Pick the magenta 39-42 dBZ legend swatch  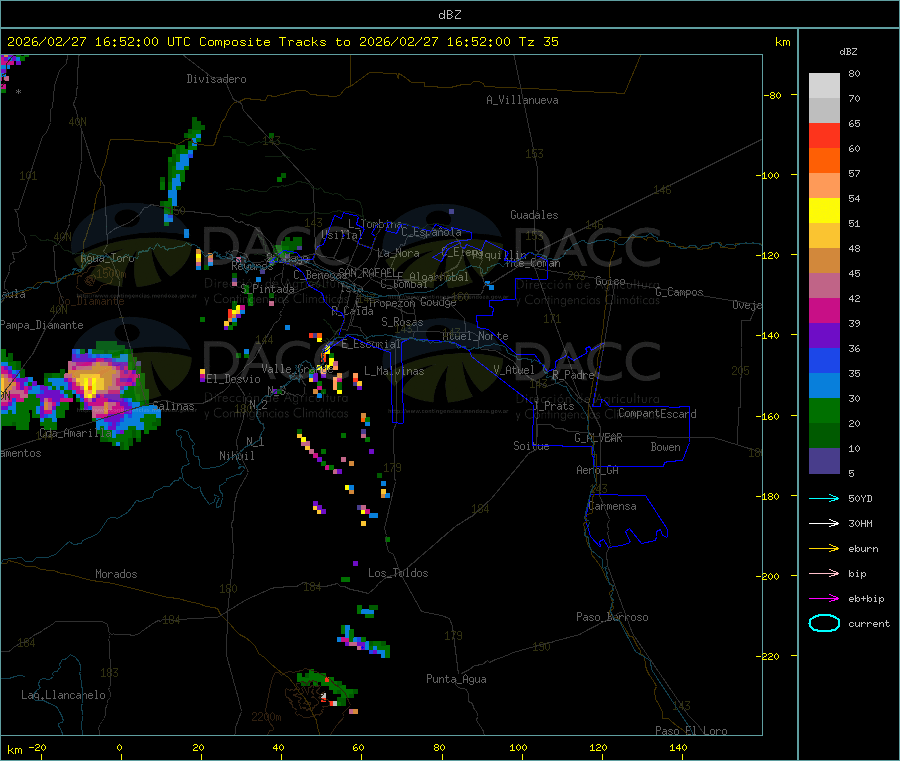[824, 311]
